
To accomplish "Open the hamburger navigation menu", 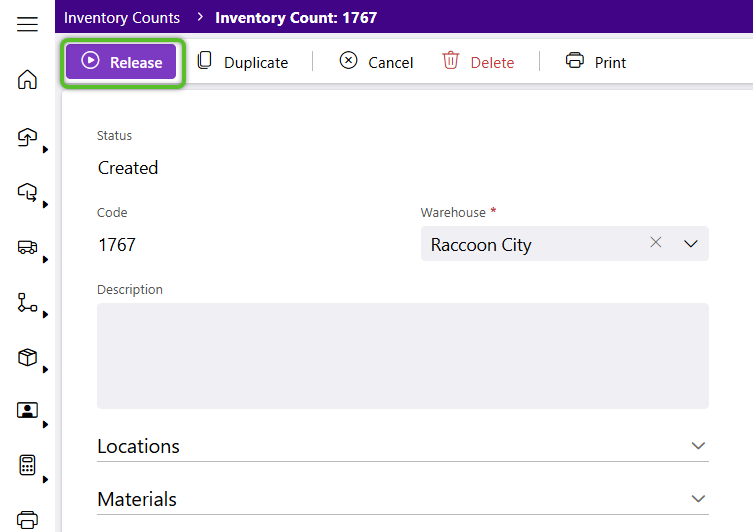I will click(27, 24).
